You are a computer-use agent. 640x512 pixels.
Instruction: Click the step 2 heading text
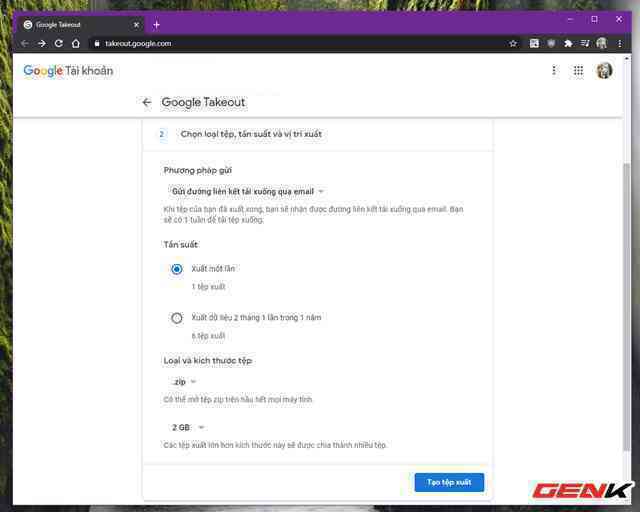pyautogui.click(x=251, y=134)
